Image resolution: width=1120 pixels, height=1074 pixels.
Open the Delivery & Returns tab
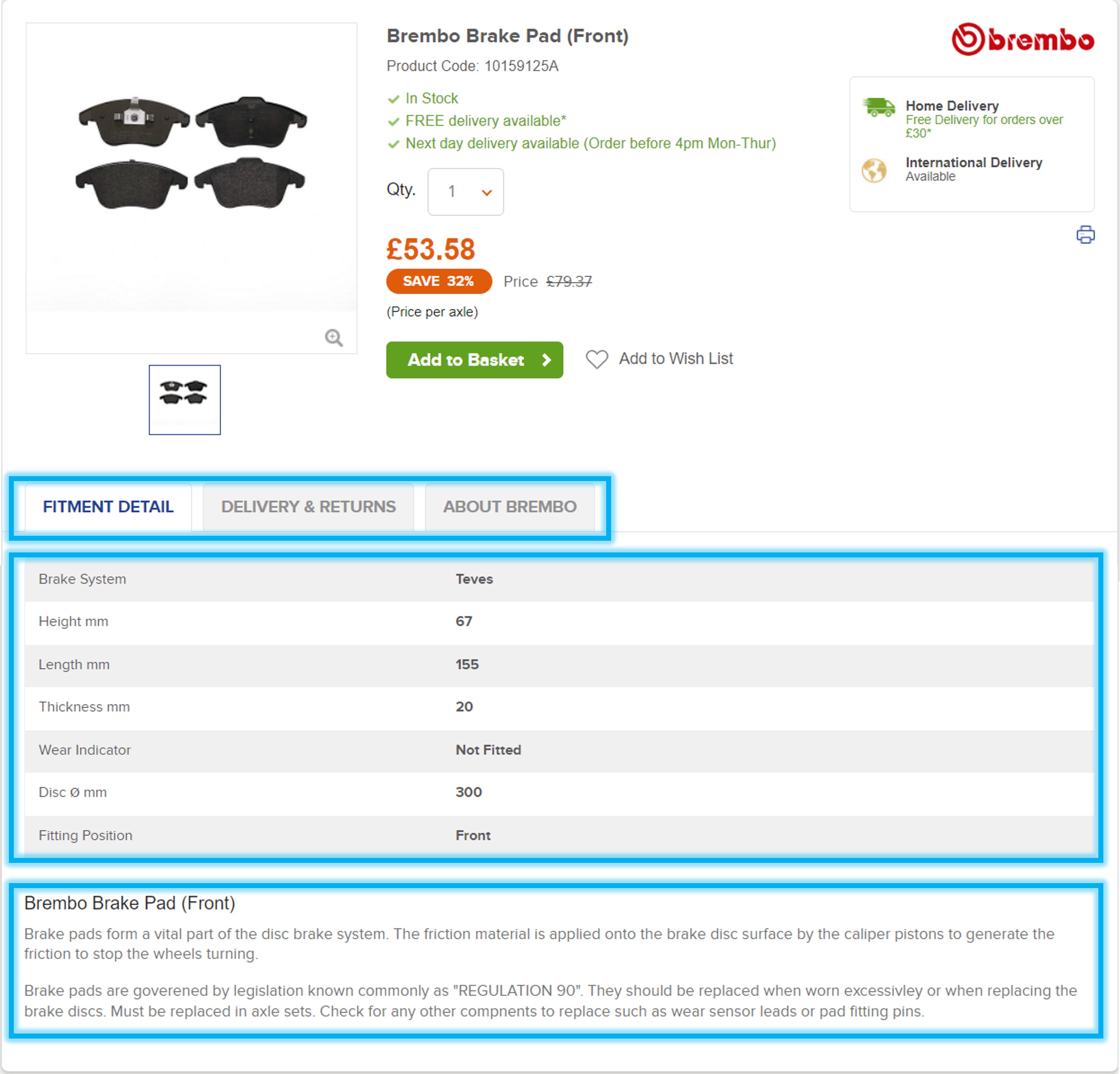pos(308,507)
